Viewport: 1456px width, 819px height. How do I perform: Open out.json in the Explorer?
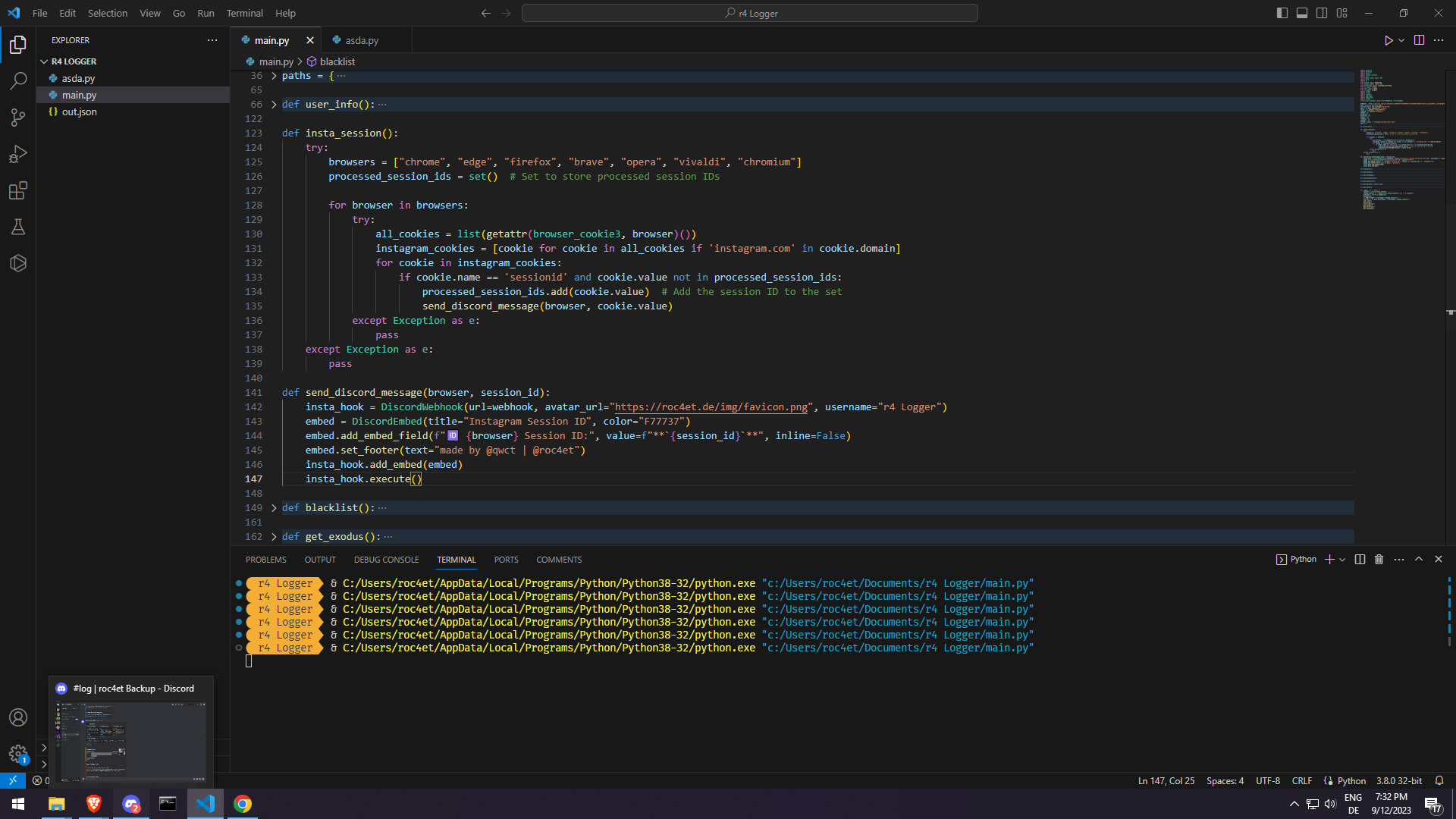tap(79, 111)
